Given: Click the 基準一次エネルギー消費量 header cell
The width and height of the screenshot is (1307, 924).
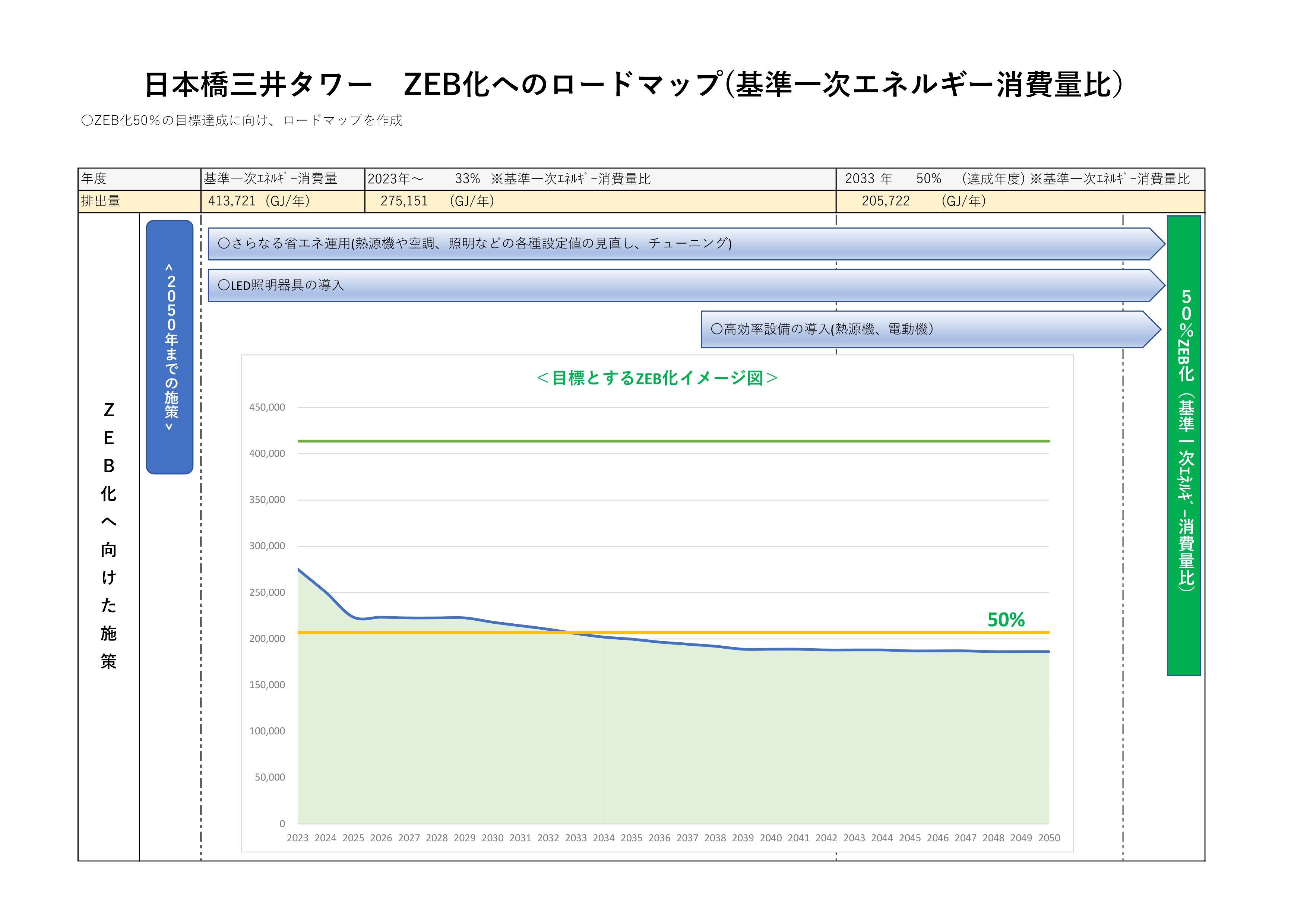Looking at the screenshot, I should point(283,179).
